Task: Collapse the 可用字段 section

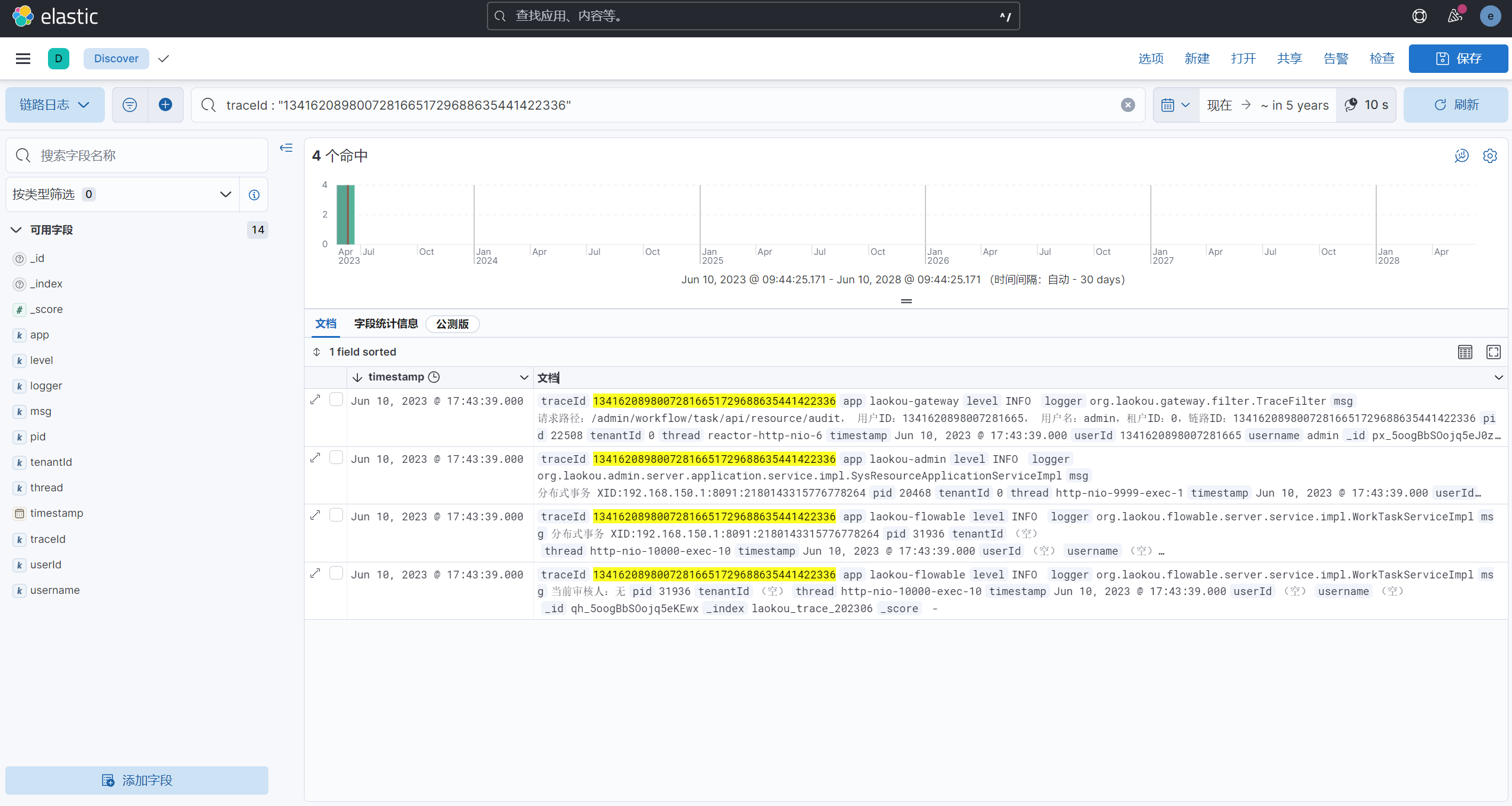Action: (17, 230)
